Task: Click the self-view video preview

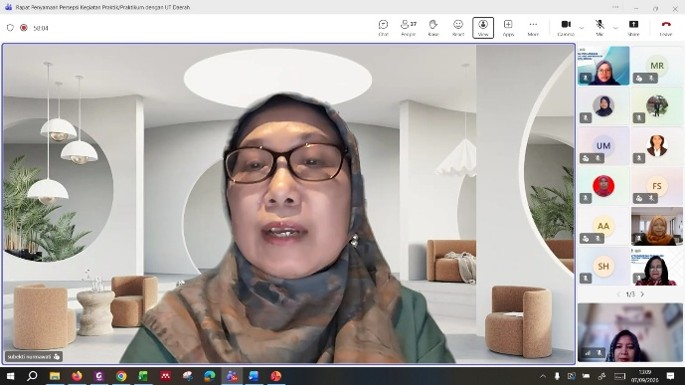Action: [630, 332]
